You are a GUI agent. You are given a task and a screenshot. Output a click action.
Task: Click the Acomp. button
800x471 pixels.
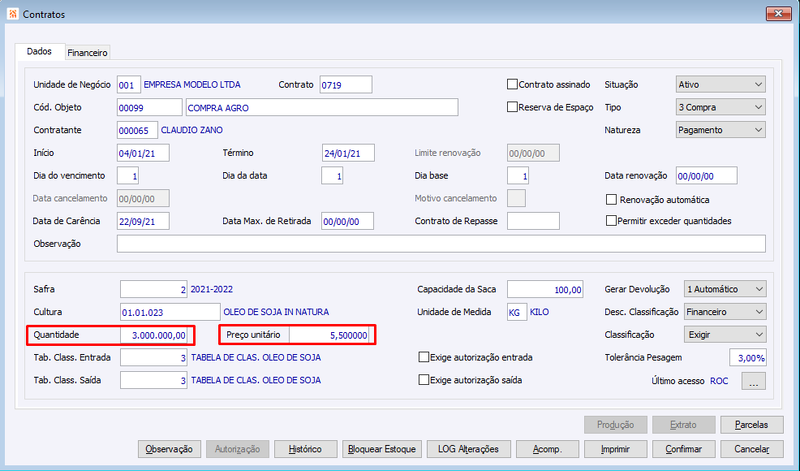pos(547,449)
